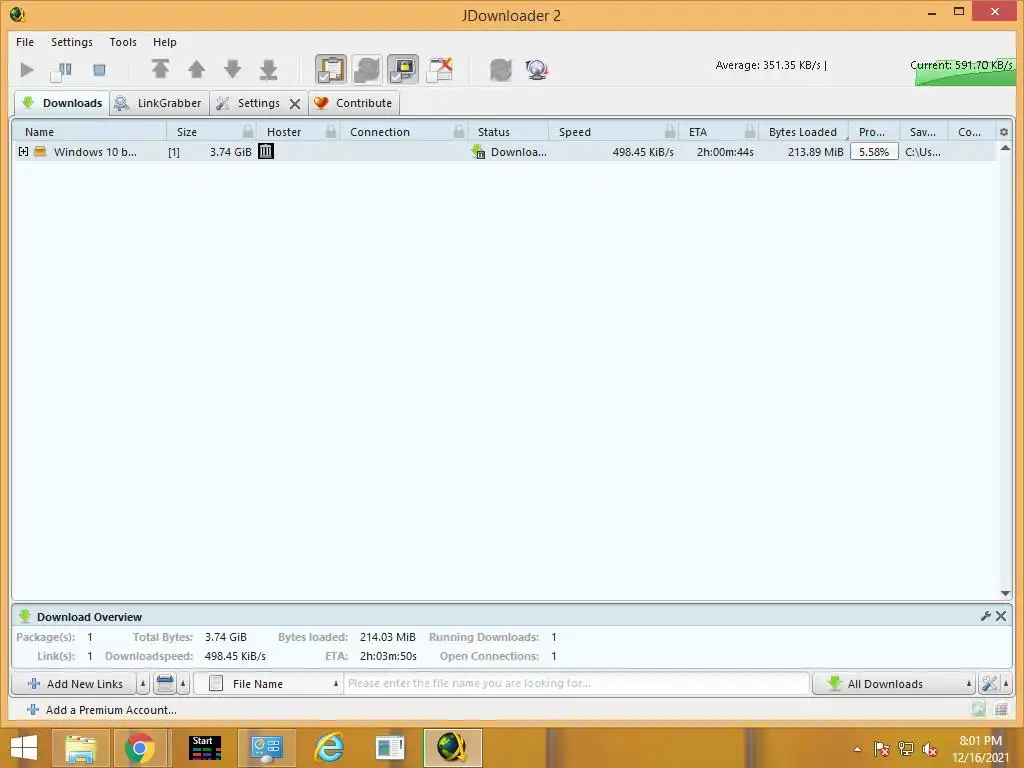Click the speed meter graph
Image resolution: width=1024 pixels, height=768 pixels.
(965, 74)
